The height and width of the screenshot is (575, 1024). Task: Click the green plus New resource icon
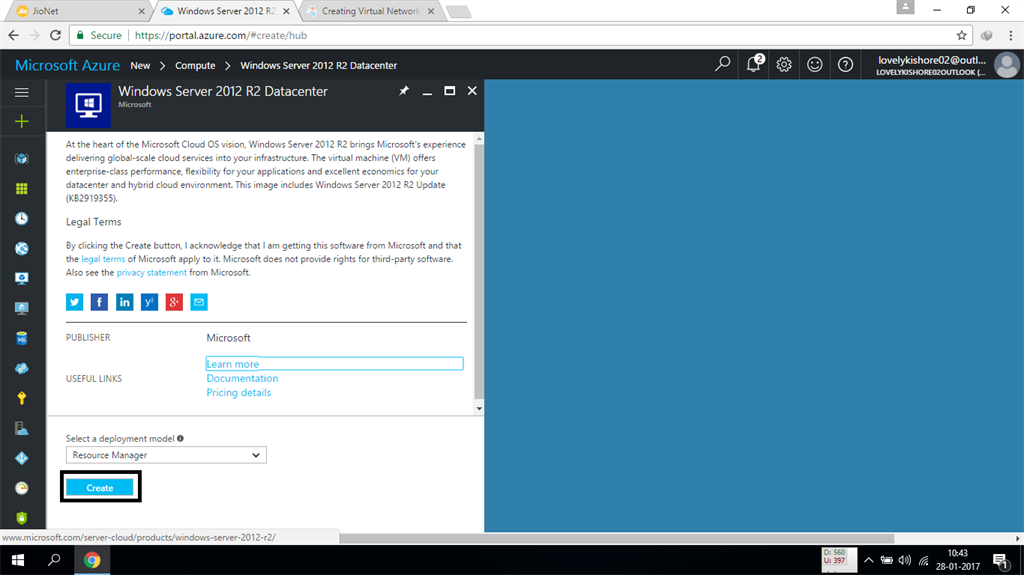pos(22,122)
